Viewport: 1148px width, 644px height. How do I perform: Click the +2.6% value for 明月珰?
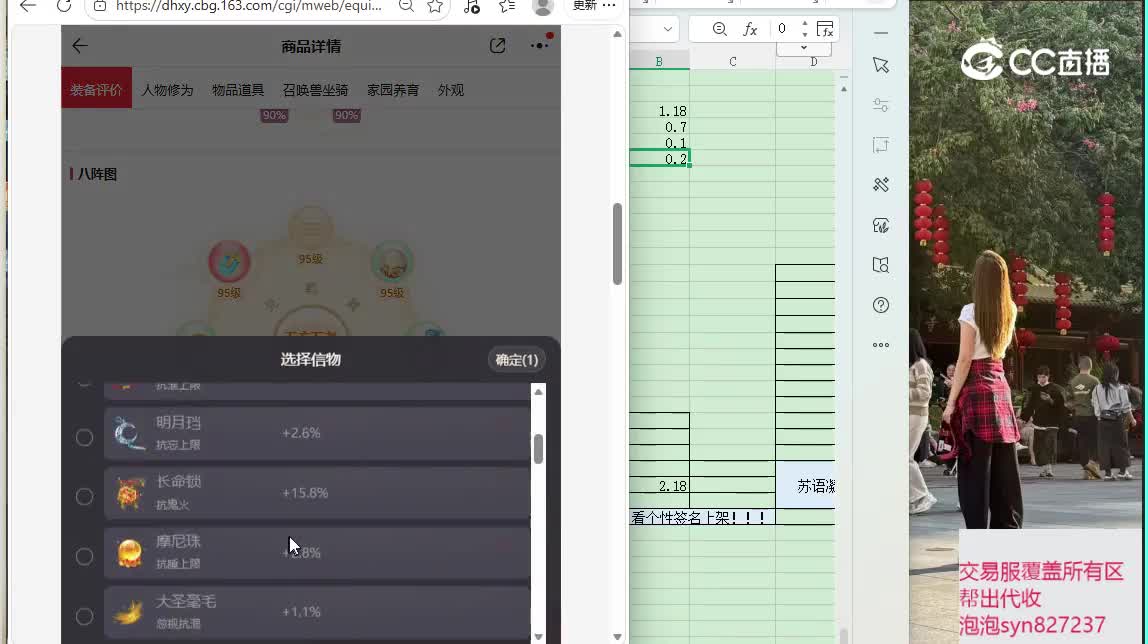pyautogui.click(x=302, y=433)
